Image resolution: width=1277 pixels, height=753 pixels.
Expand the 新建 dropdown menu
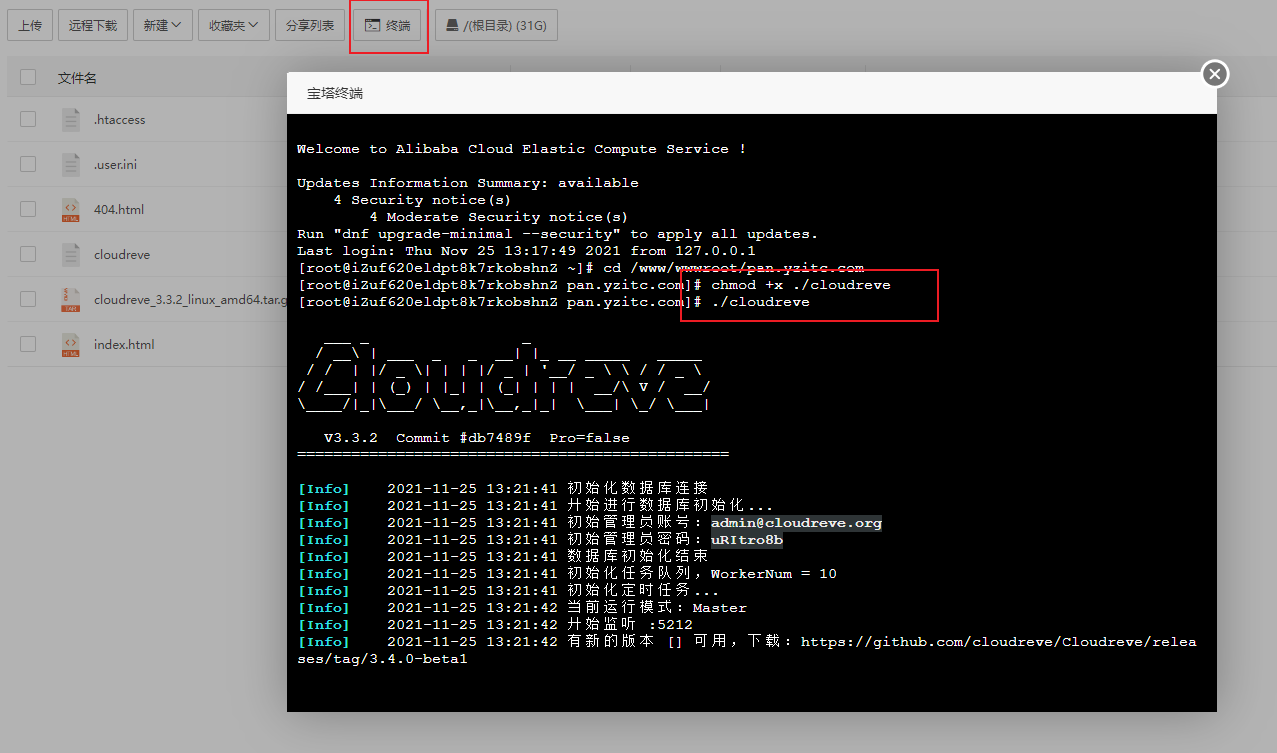(x=162, y=26)
